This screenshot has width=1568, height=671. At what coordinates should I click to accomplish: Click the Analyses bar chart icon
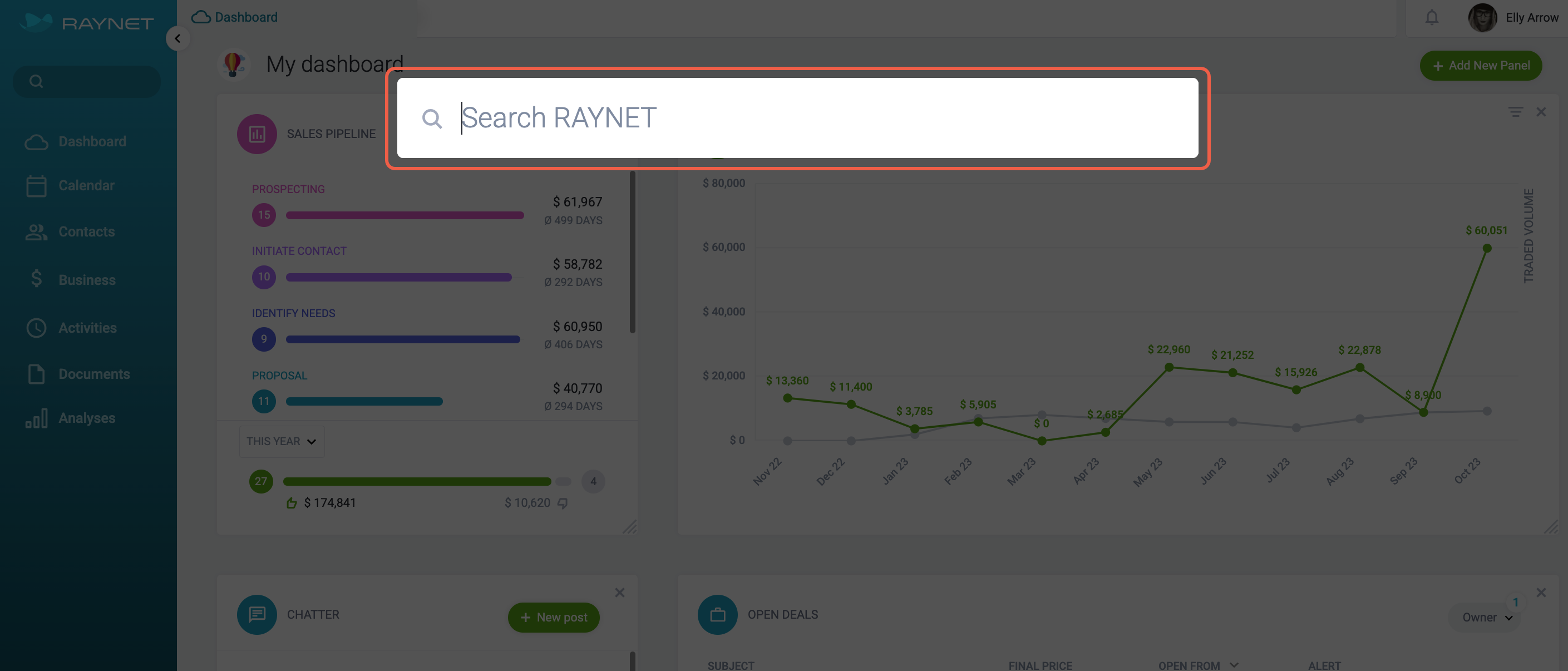pos(37,418)
